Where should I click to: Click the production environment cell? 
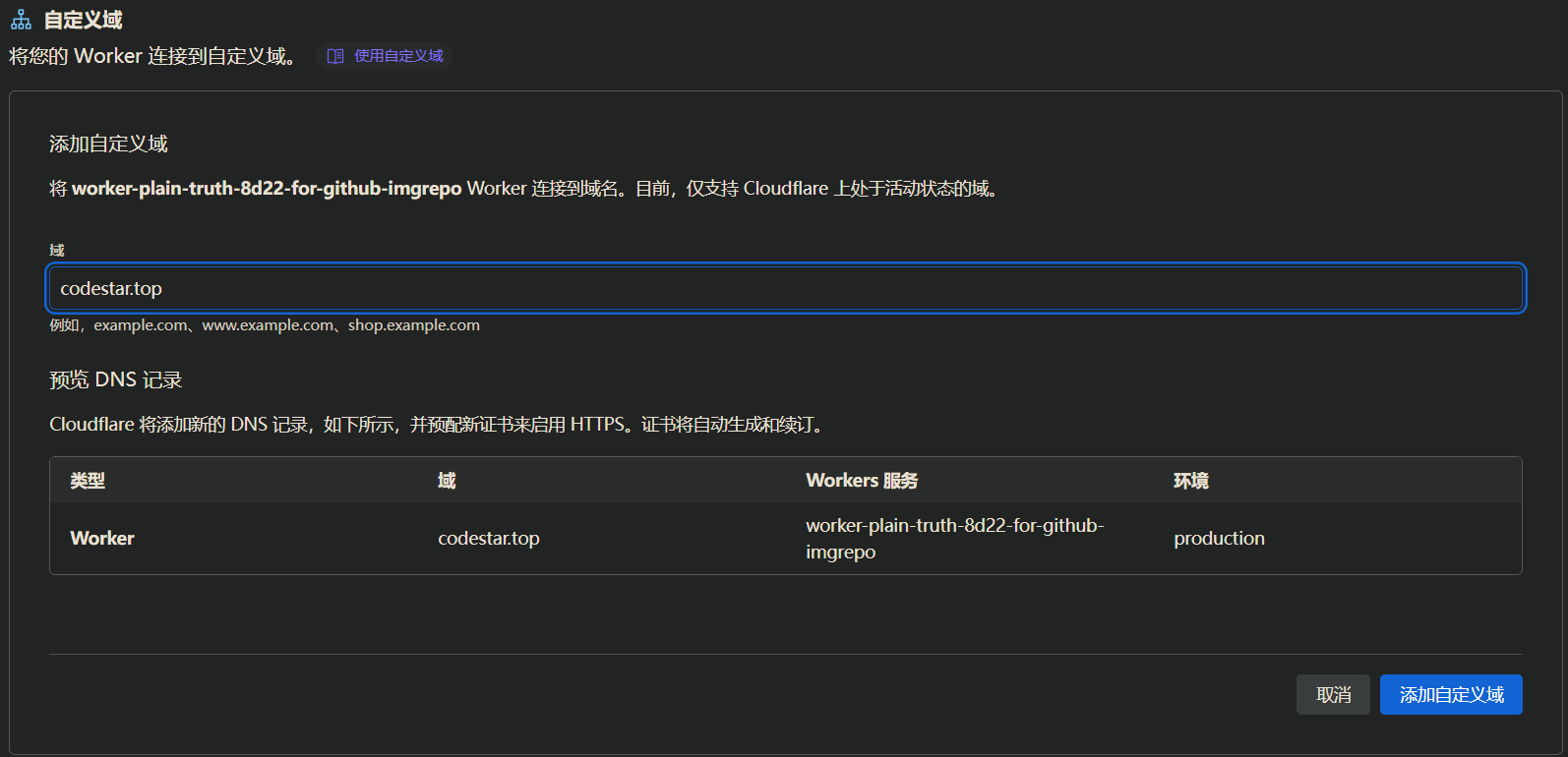pyautogui.click(x=1219, y=538)
